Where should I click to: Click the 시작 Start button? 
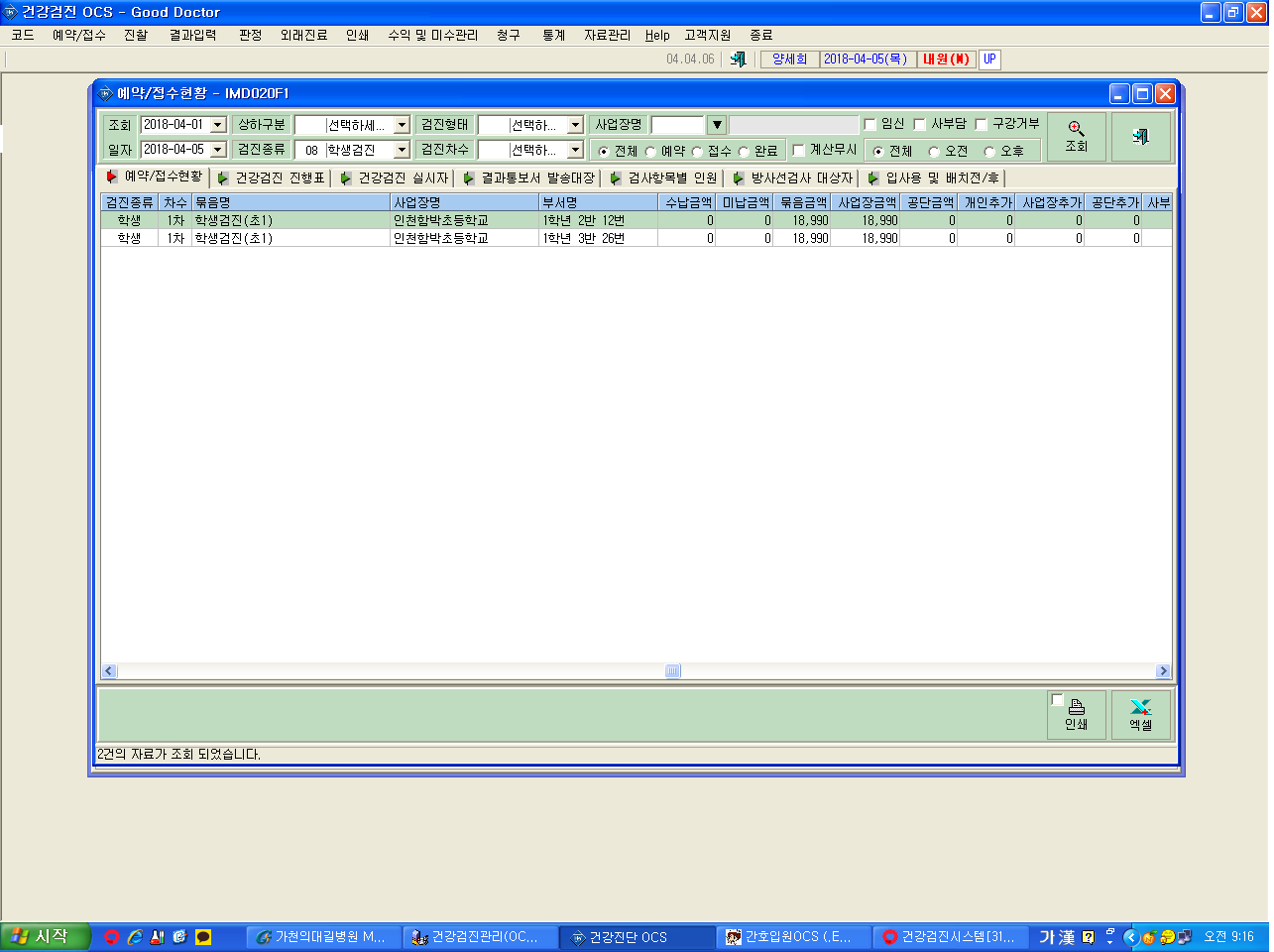coord(45,937)
